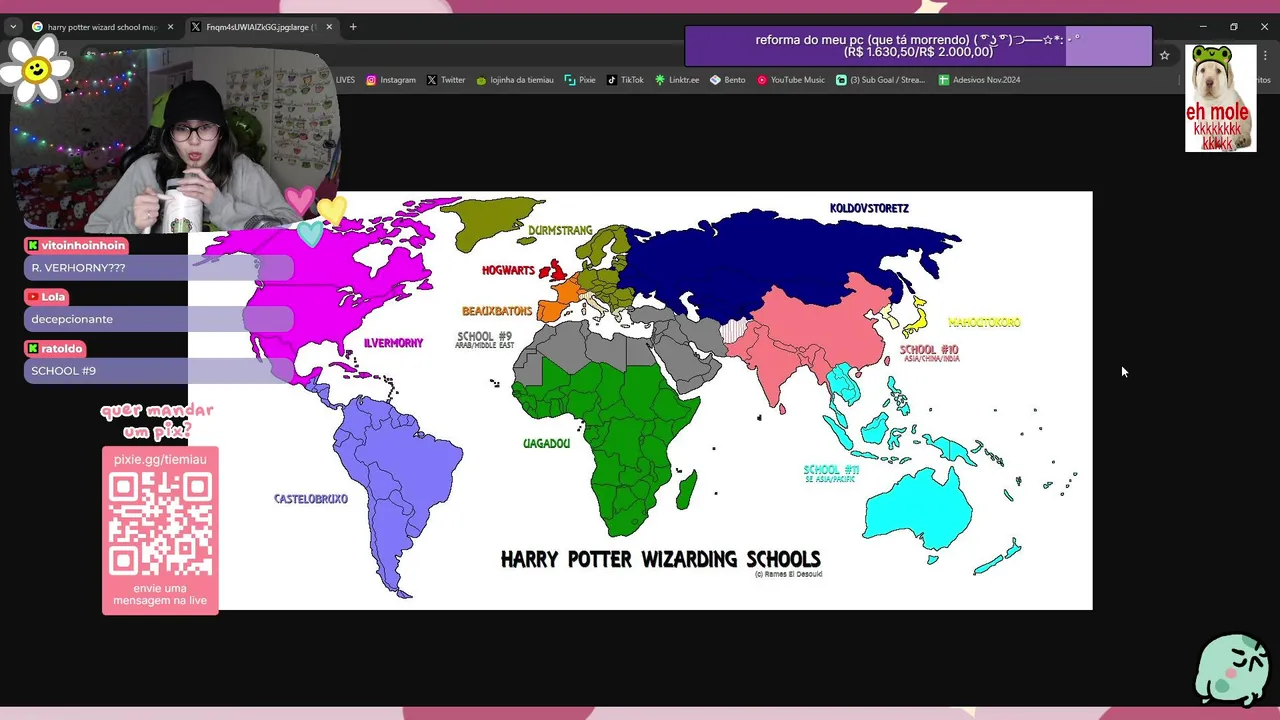The image size is (1280, 720).
Task: Restore down the browser window
Action: (x=1234, y=27)
